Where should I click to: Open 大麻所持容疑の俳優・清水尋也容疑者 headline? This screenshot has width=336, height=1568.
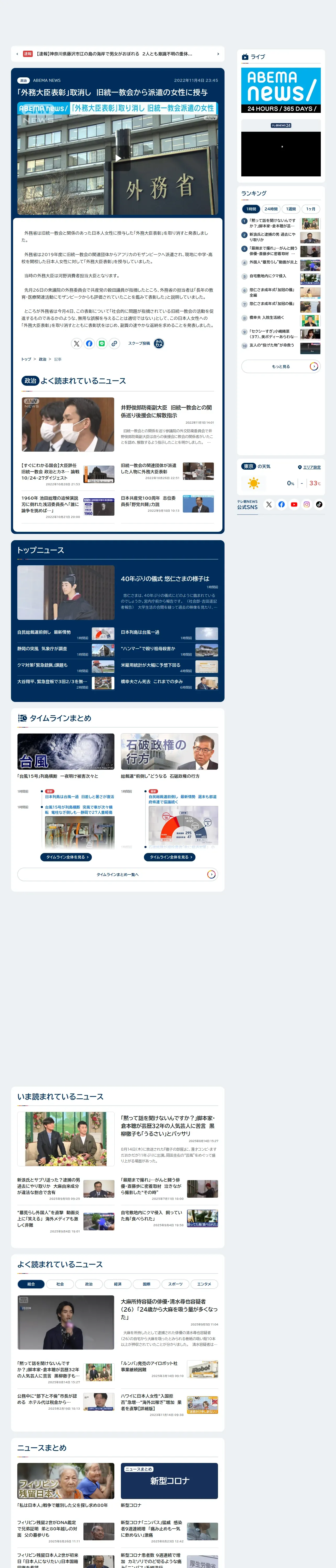click(x=169, y=1309)
